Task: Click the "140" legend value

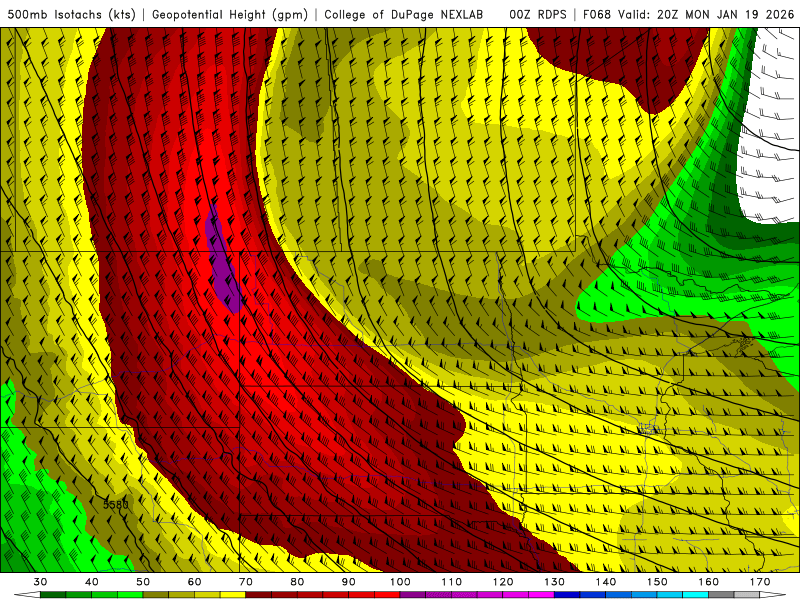Action: [606, 582]
